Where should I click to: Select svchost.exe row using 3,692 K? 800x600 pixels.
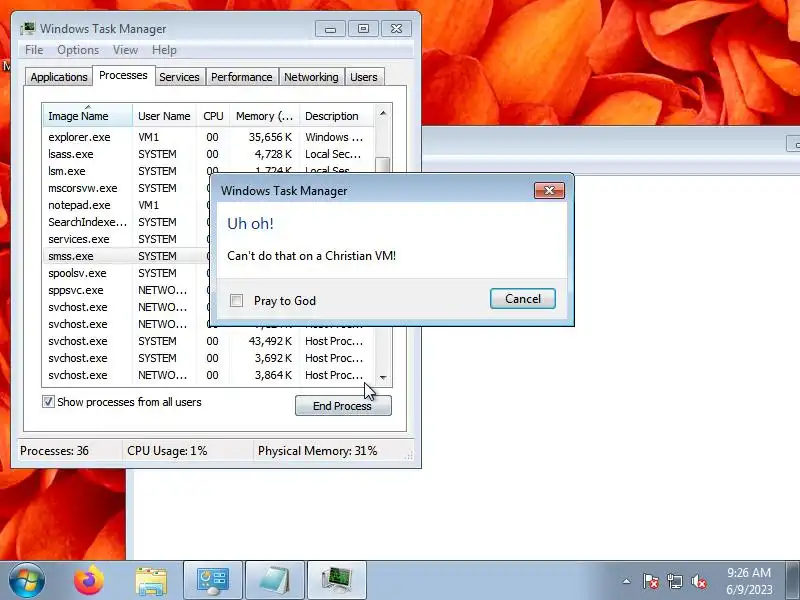pos(208,358)
